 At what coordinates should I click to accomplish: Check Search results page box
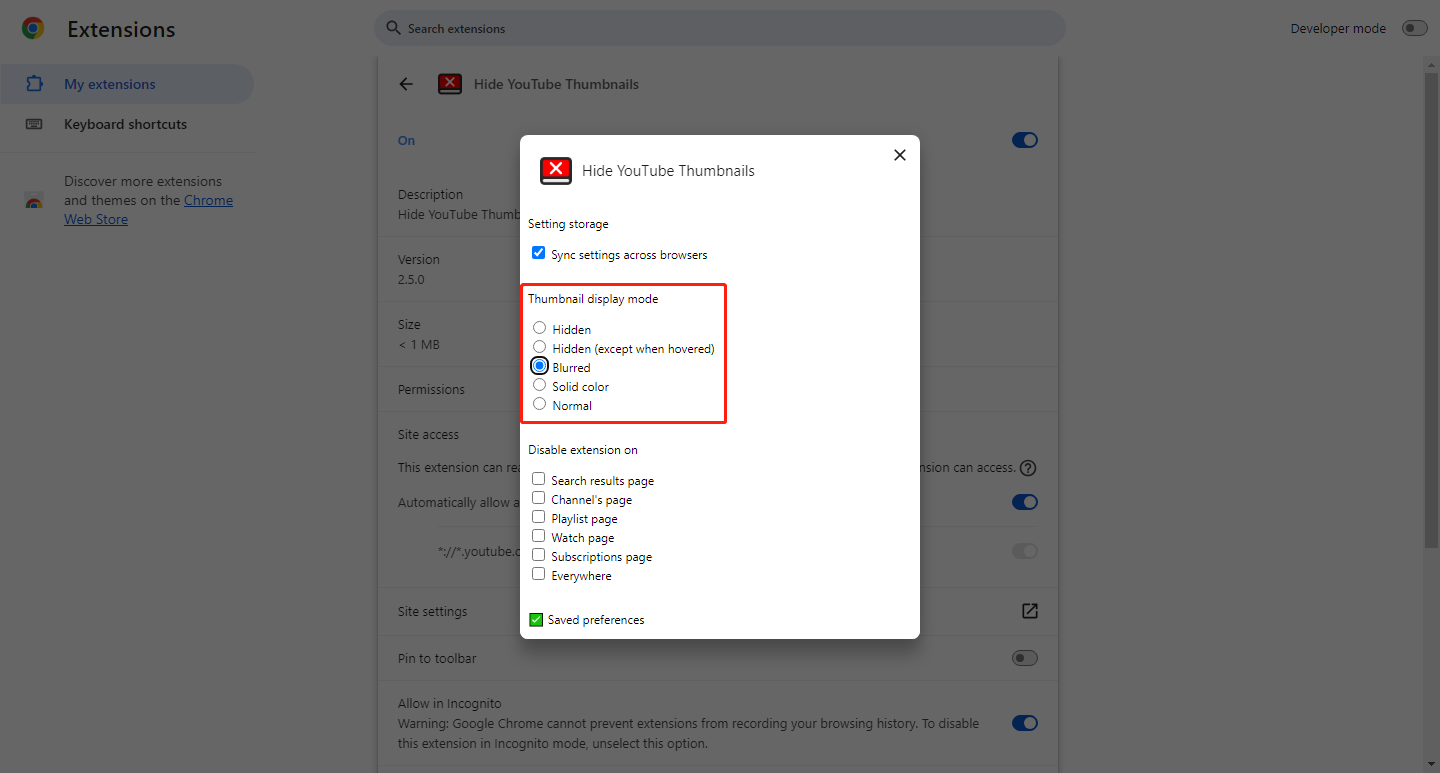[538, 479]
